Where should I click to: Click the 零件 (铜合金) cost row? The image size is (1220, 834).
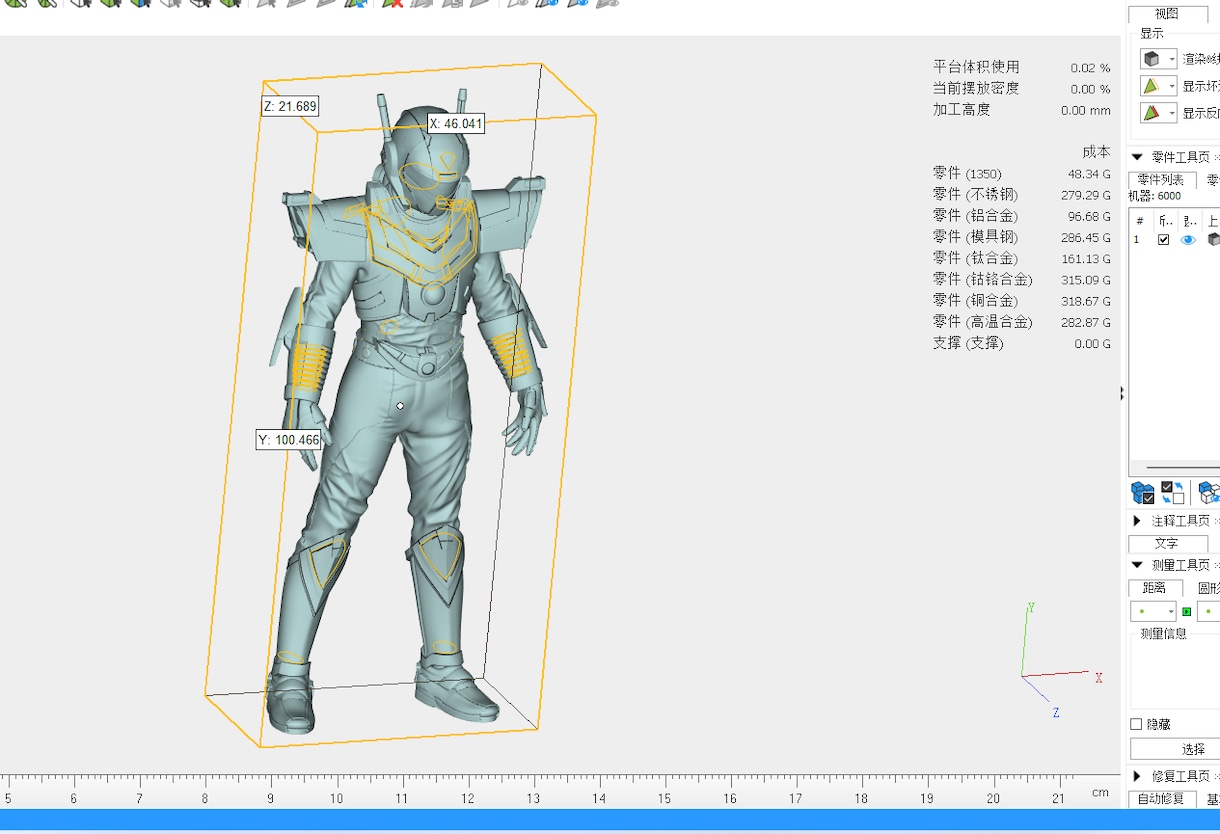tap(1021, 300)
